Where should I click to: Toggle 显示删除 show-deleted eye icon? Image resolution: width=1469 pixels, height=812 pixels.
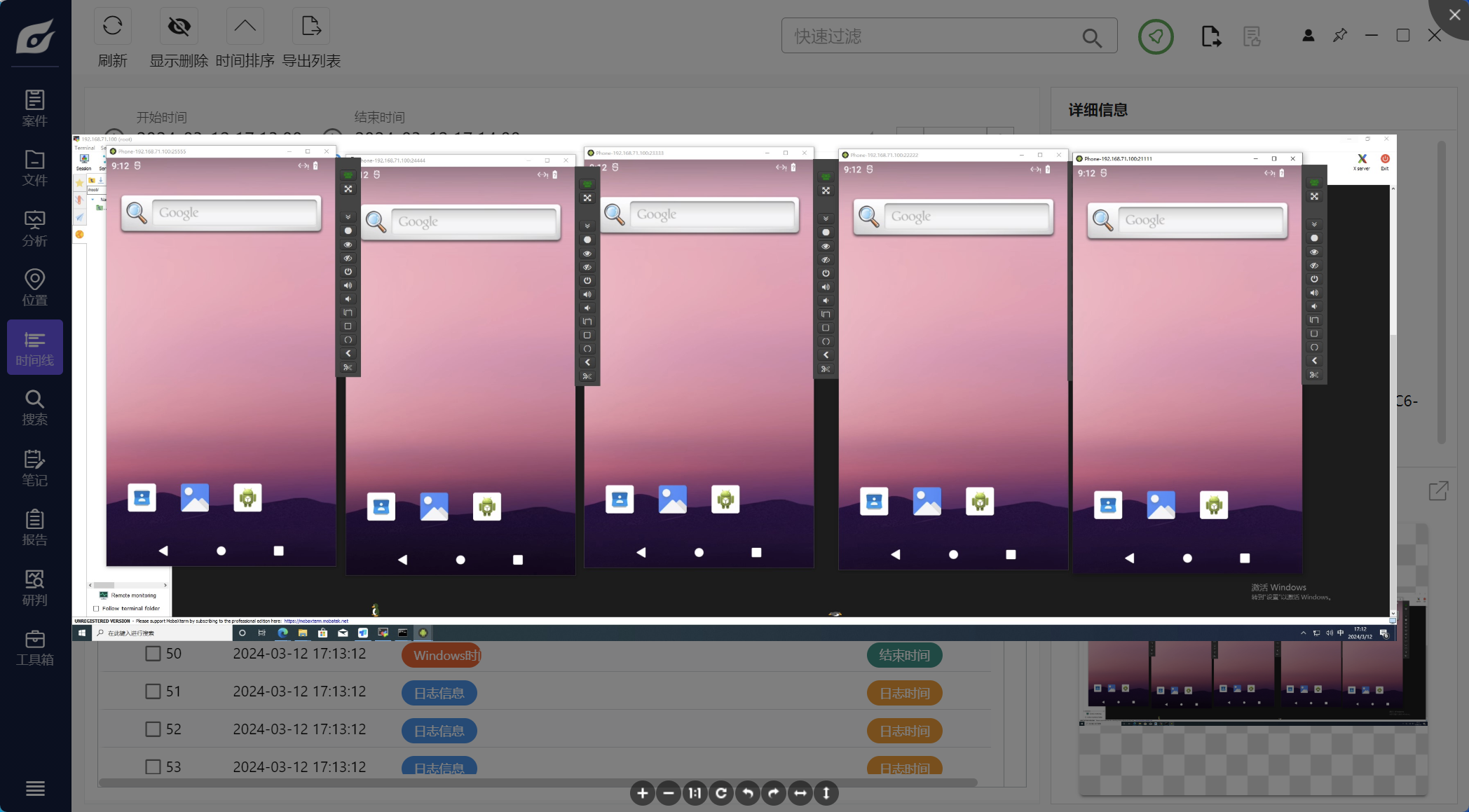[179, 27]
